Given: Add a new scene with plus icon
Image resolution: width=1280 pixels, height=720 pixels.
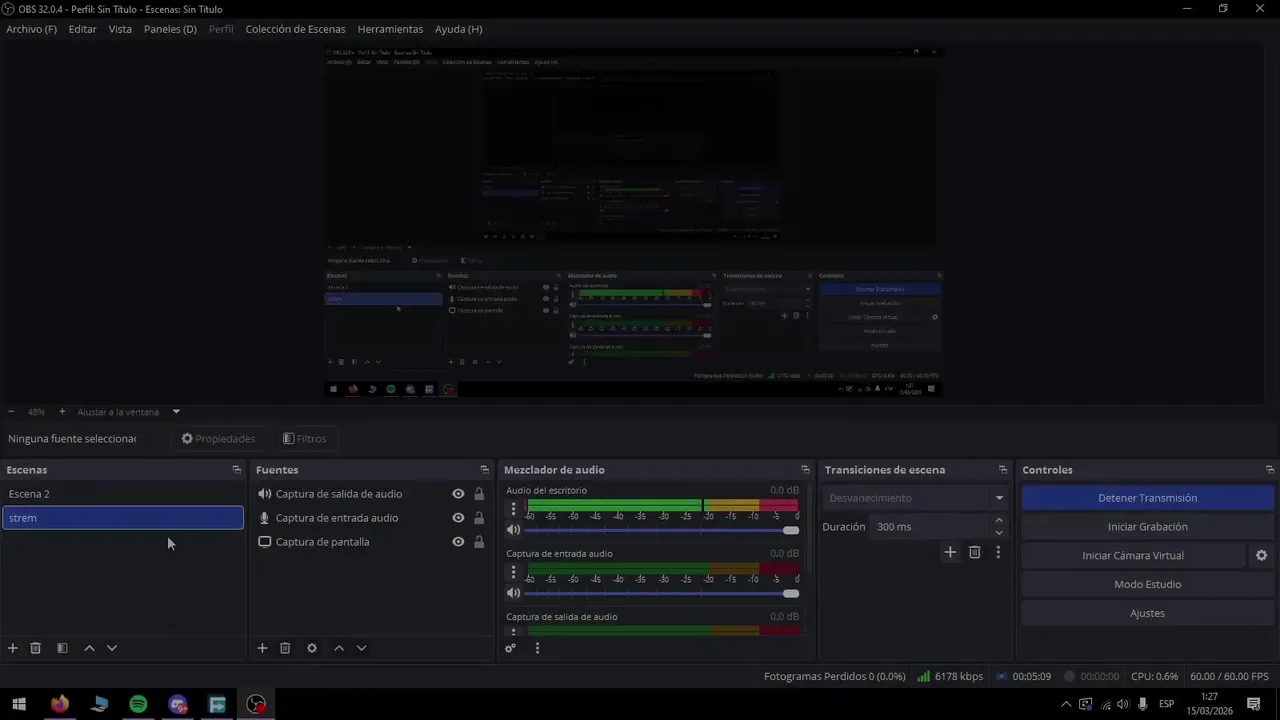Looking at the screenshot, I should coord(13,648).
